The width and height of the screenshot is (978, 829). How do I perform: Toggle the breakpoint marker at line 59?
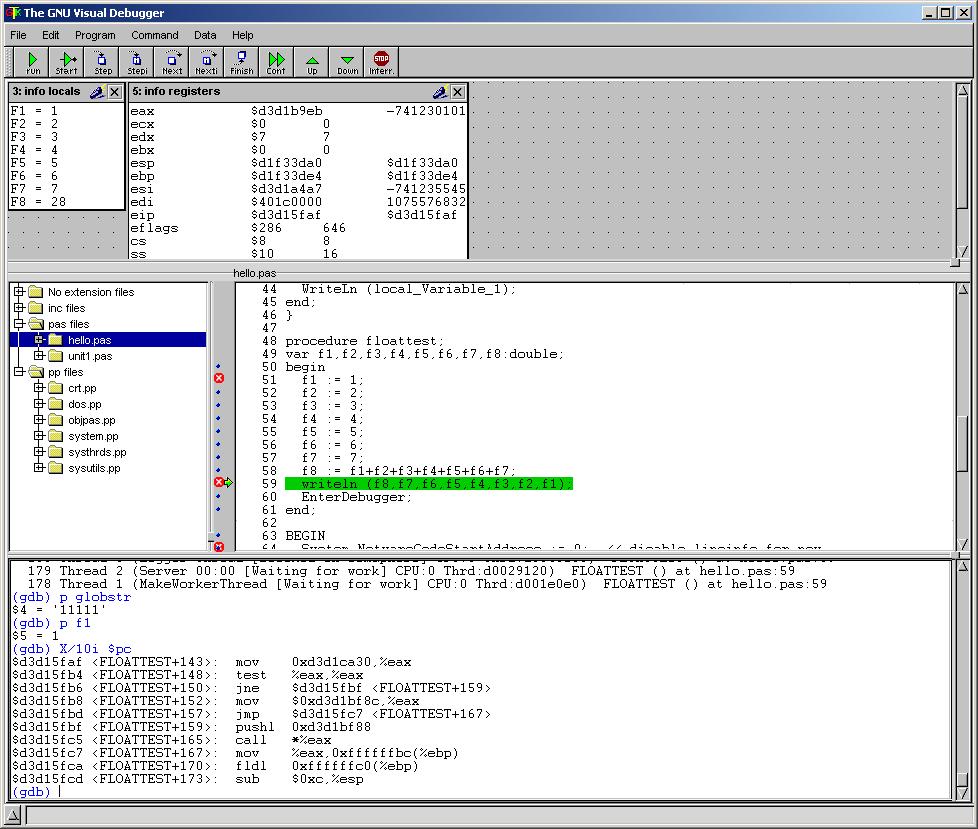tap(219, 482)
